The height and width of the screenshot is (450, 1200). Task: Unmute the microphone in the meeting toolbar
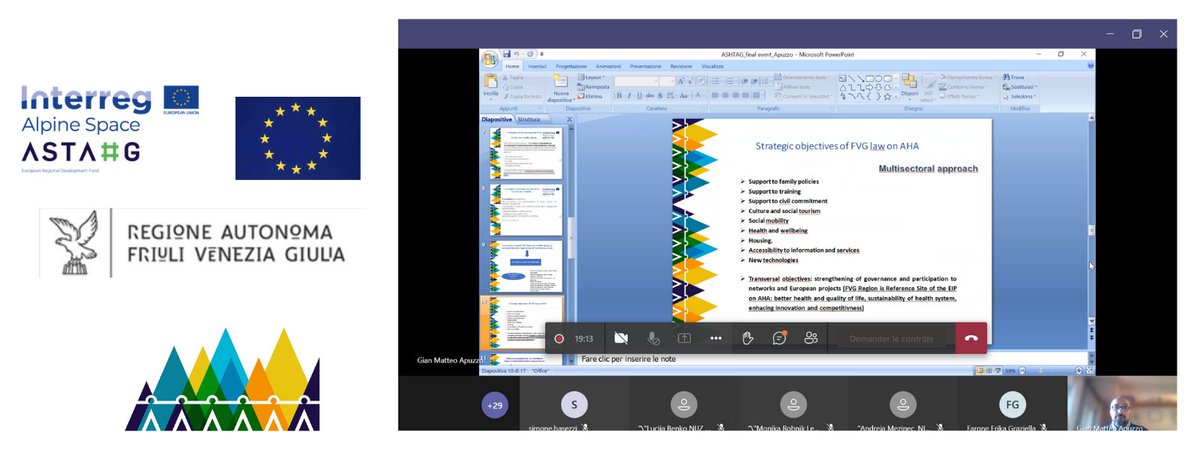[x=653, y=339]
